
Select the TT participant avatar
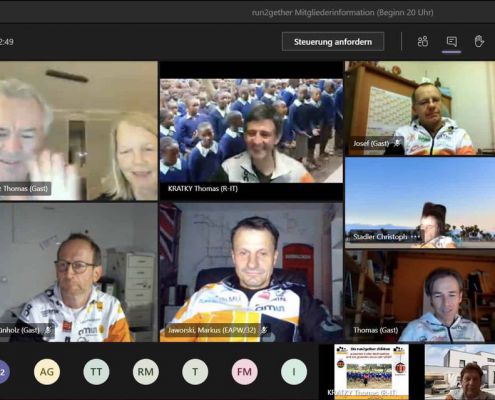[96, 371]
